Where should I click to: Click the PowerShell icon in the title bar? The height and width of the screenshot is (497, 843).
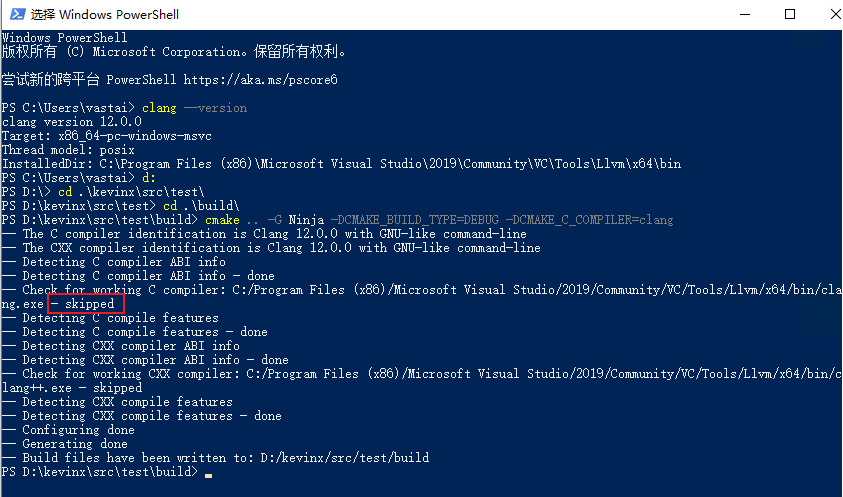15,14
